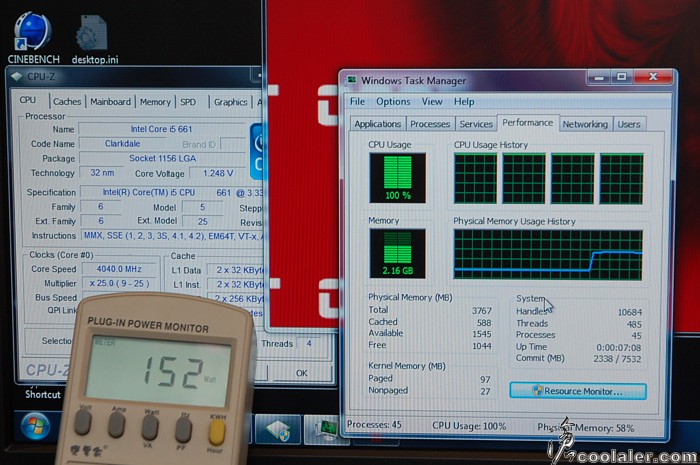Click the Task Manager title bar icon
This screenshot has height=465, width=700.
click(352, 80)
